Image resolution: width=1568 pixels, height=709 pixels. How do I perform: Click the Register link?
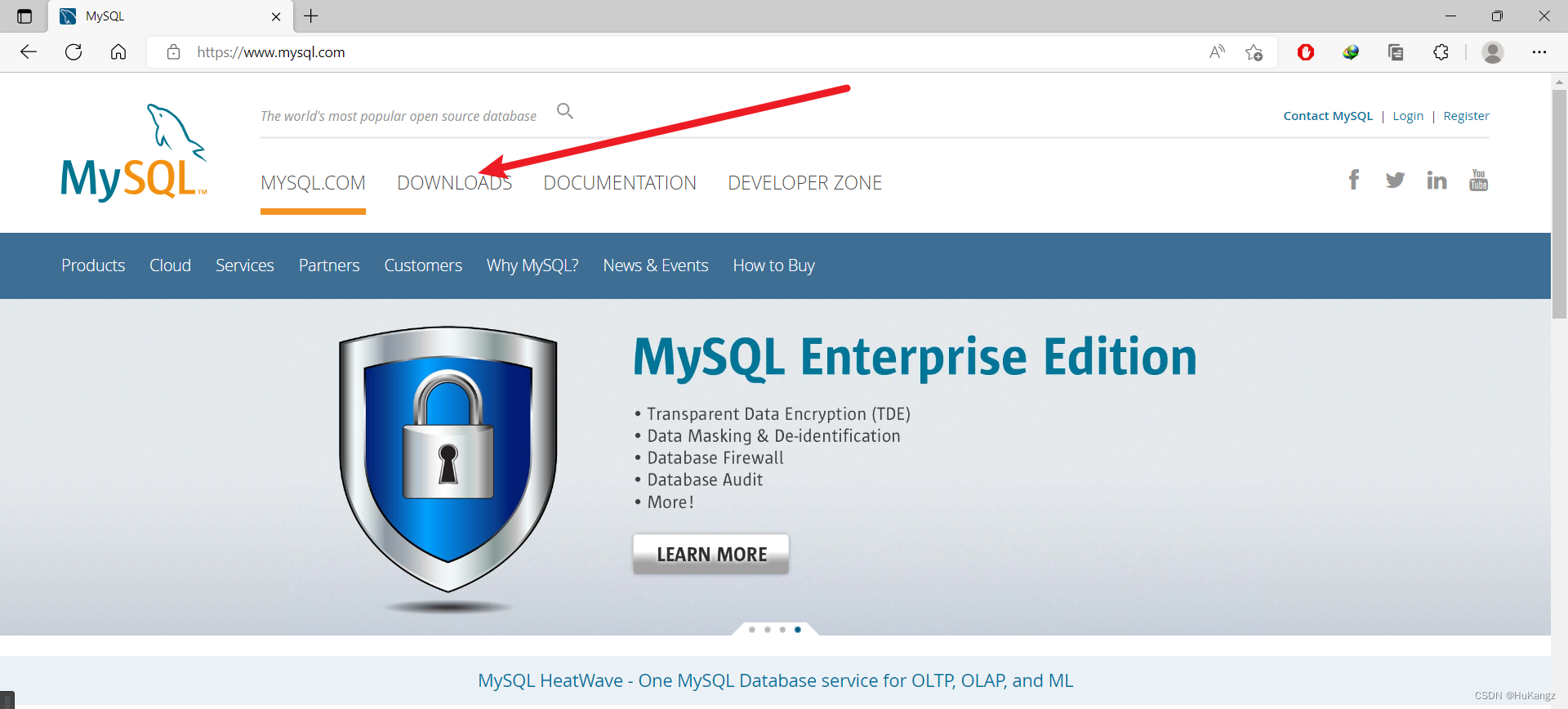point(1466,116)
